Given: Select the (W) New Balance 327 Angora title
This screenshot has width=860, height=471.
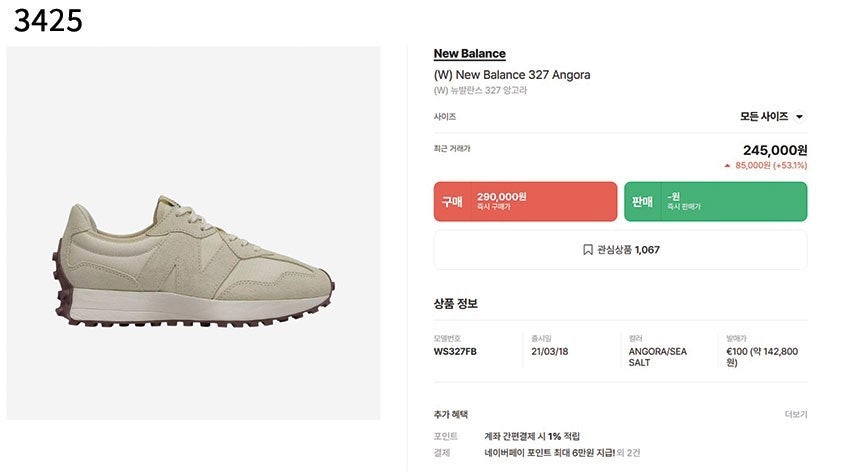Looking at the screenshot, I should [511, 75].
